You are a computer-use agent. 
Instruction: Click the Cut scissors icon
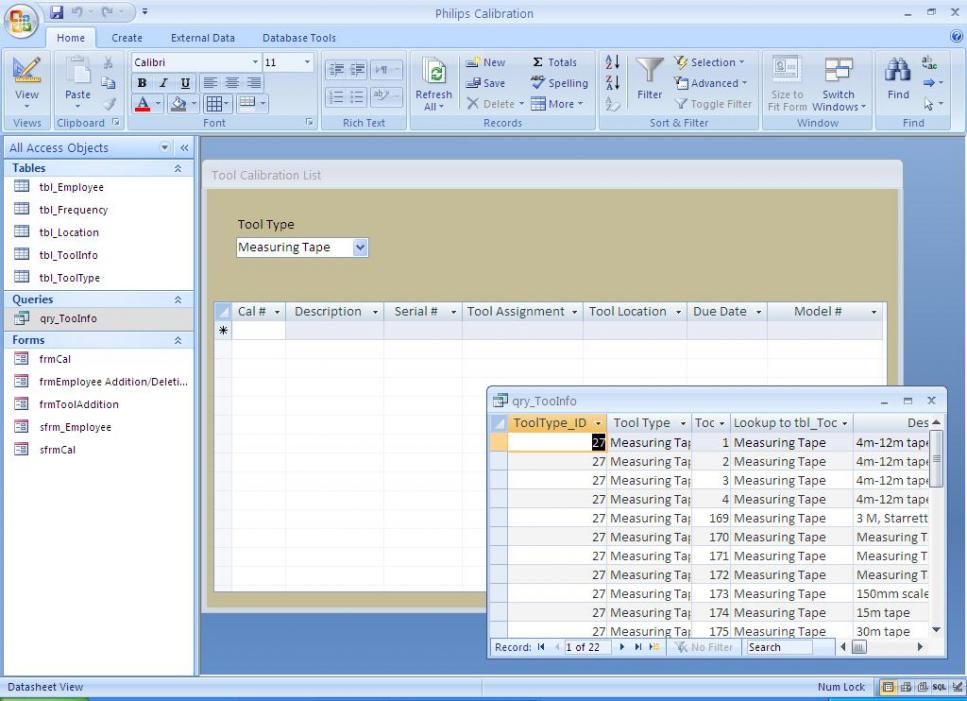(109, 62)
